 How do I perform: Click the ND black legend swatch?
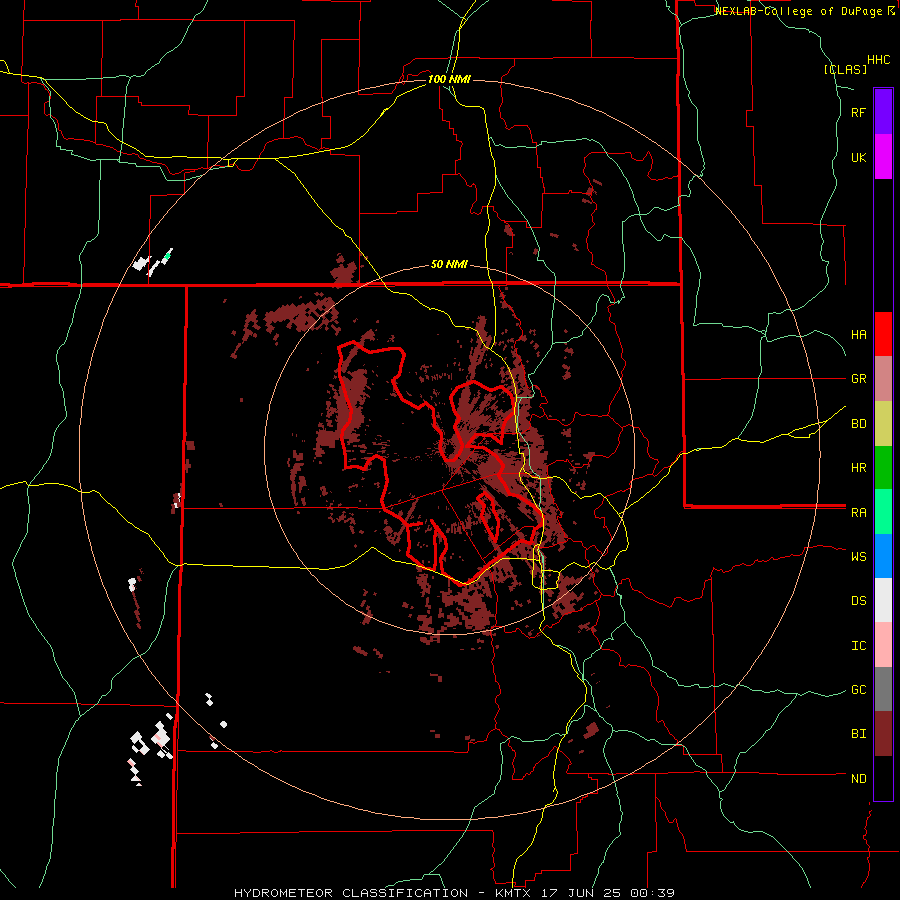(x=883, y=778)
